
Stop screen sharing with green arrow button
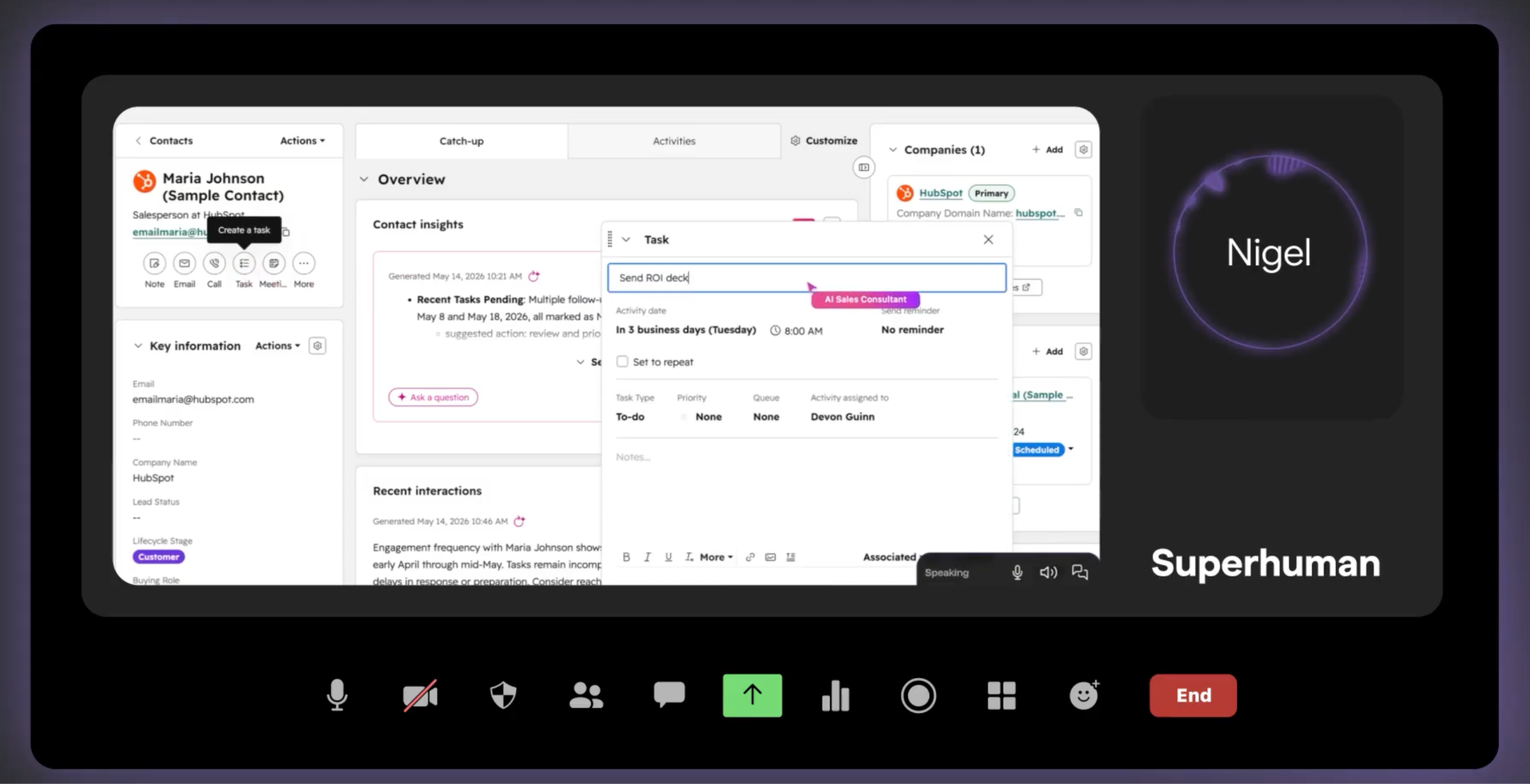click(x=752, y=695)
